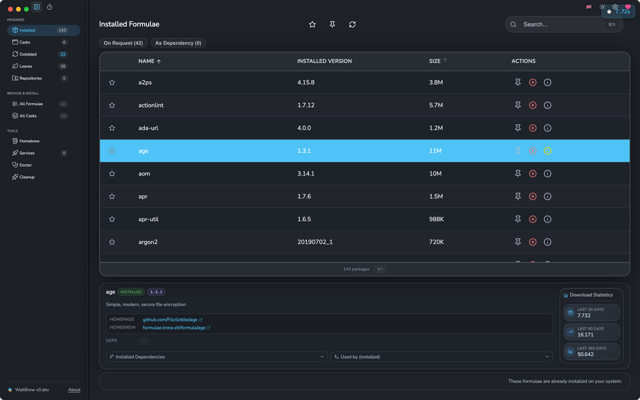Screen dimensions: 640x400
Task: Show info for a2ps
Action: click(548, 82)
